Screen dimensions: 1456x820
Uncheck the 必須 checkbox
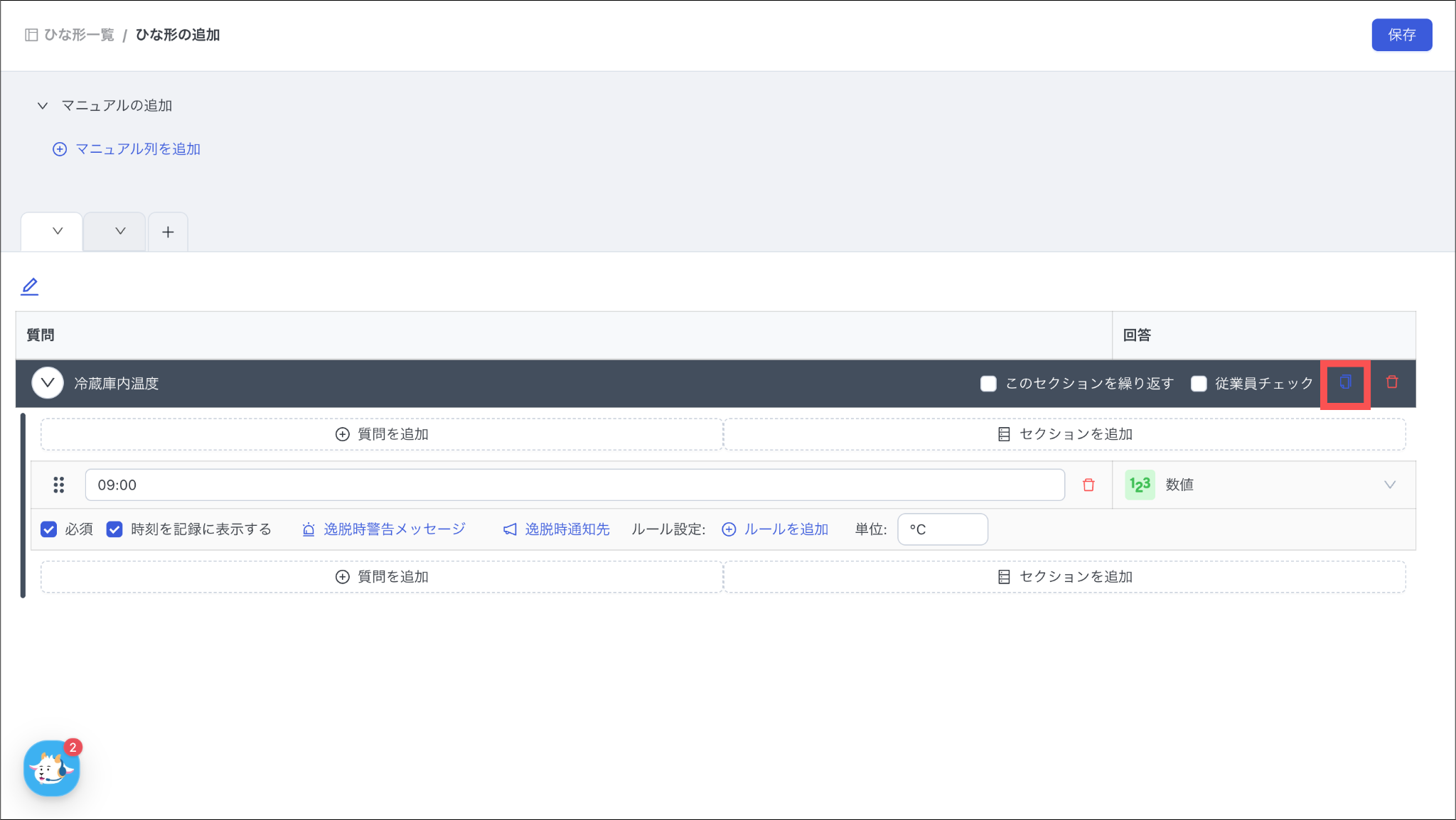click(49, 529)
